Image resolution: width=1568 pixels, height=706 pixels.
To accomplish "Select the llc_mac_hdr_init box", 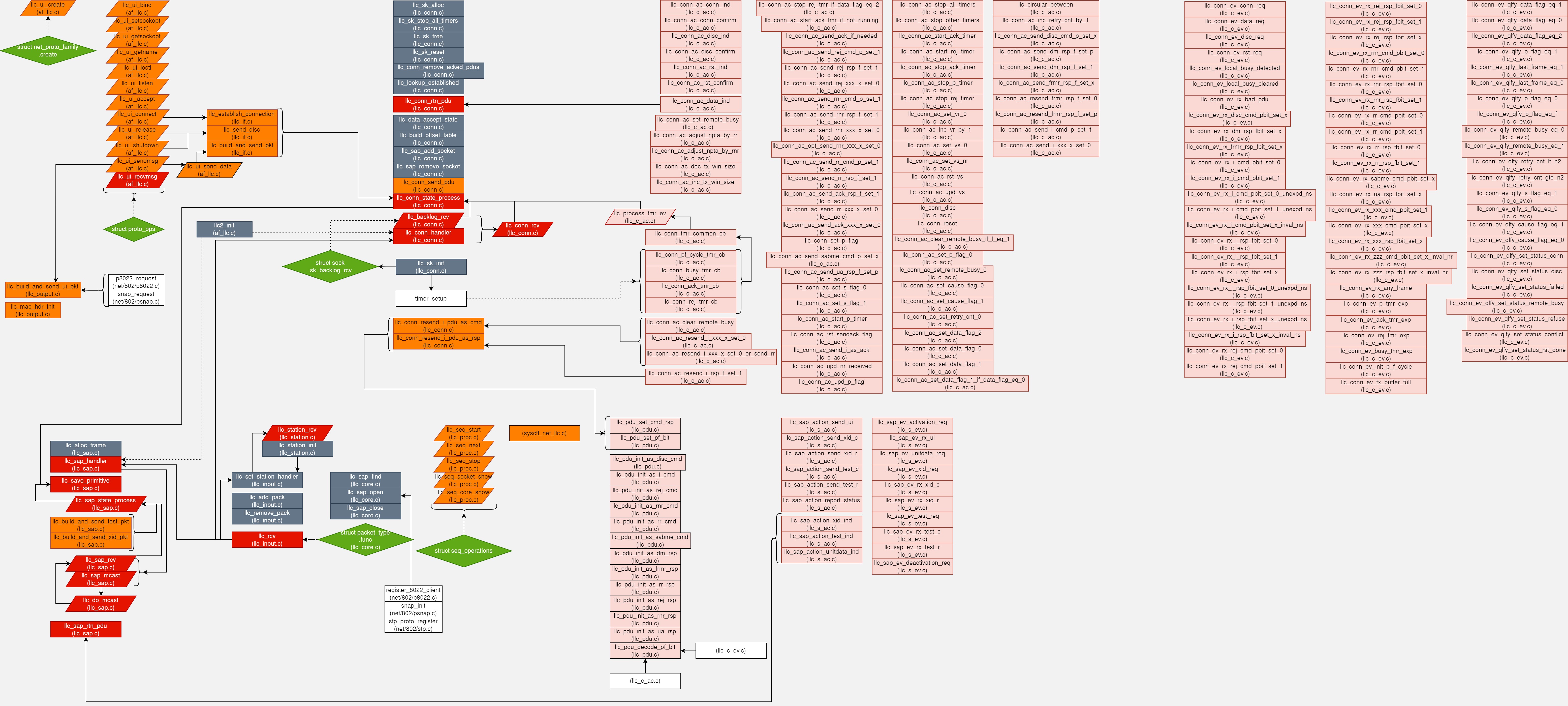I will [x=33, y=310].
